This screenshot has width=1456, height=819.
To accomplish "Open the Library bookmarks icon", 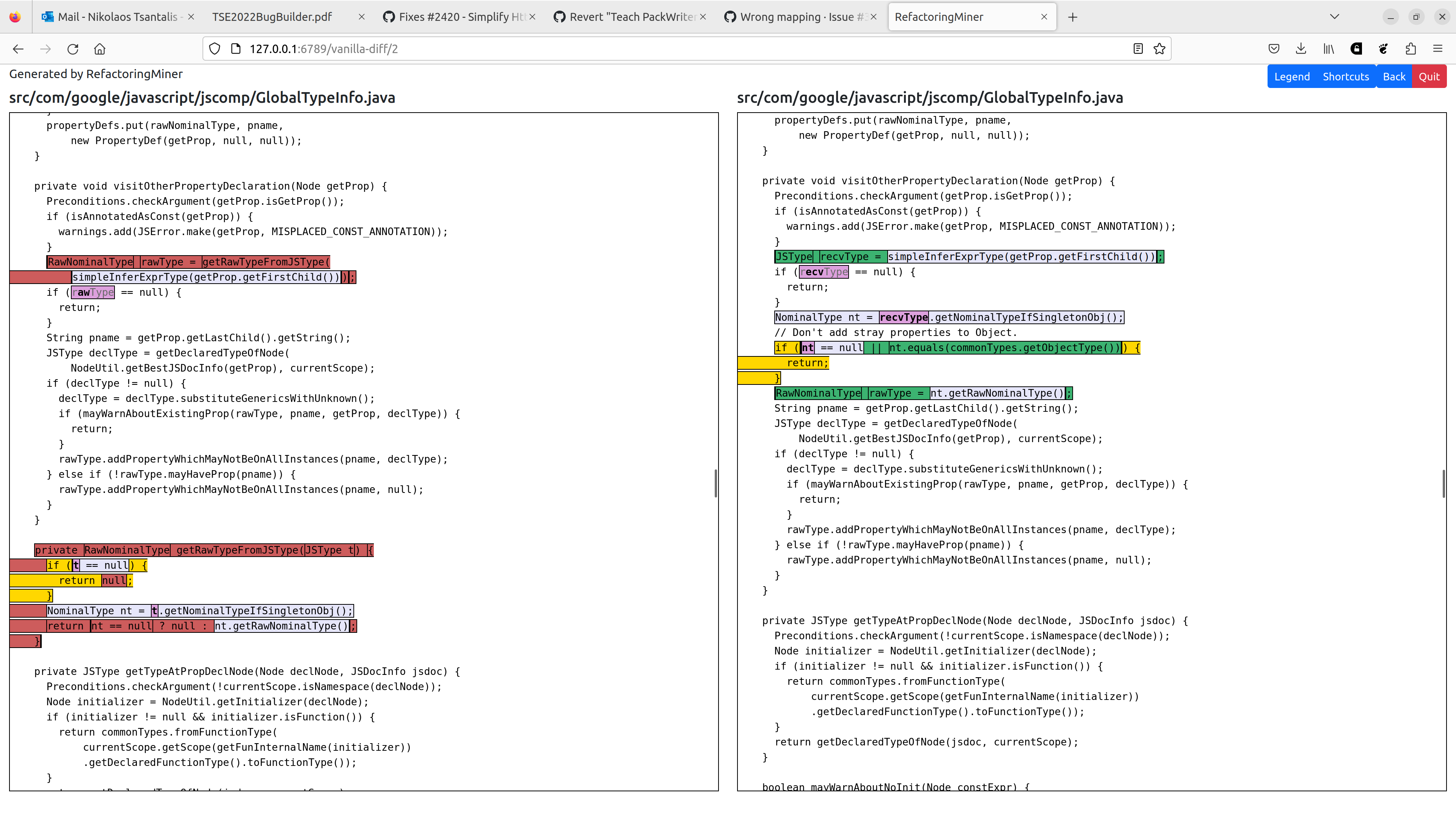I will [1328, 49].
